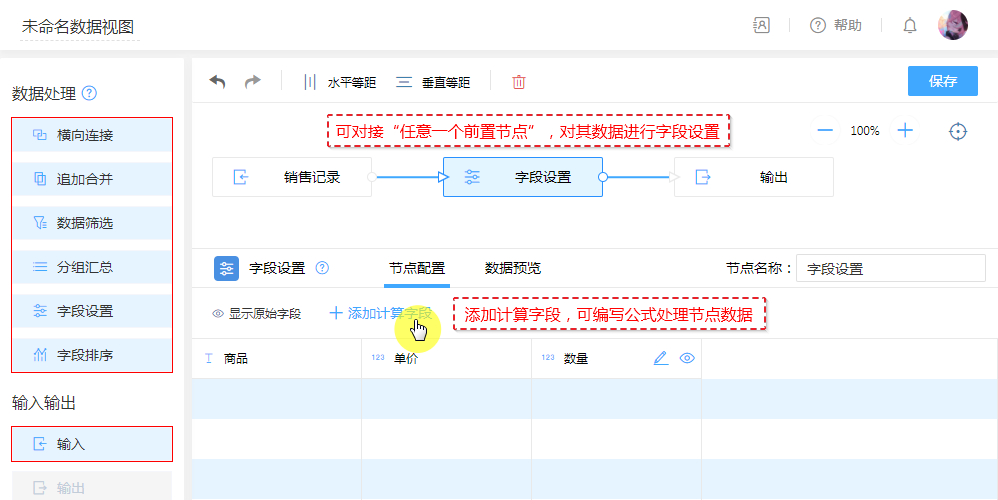Select the 节点配置 tab
The height and width of the screenshot is (500, 998).
click(417, 268)
